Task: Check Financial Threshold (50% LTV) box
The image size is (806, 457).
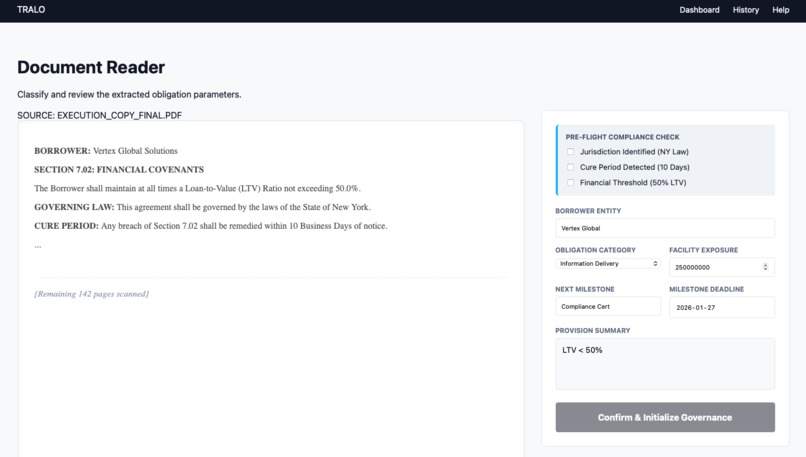Action: (570, 182)
